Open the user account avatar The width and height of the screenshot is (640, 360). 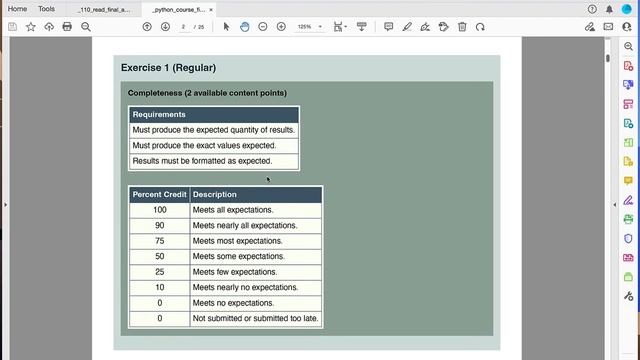coord(627,9)
